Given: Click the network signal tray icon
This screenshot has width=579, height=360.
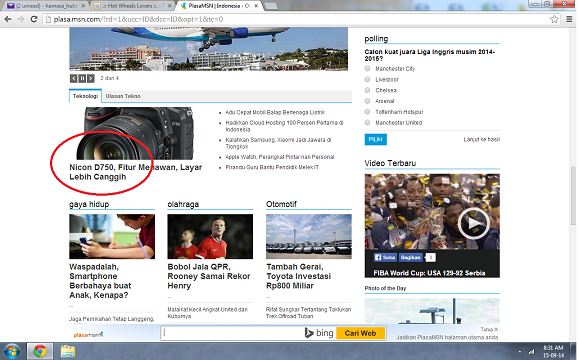Looking at the screenshot, I should coord(531,352).
